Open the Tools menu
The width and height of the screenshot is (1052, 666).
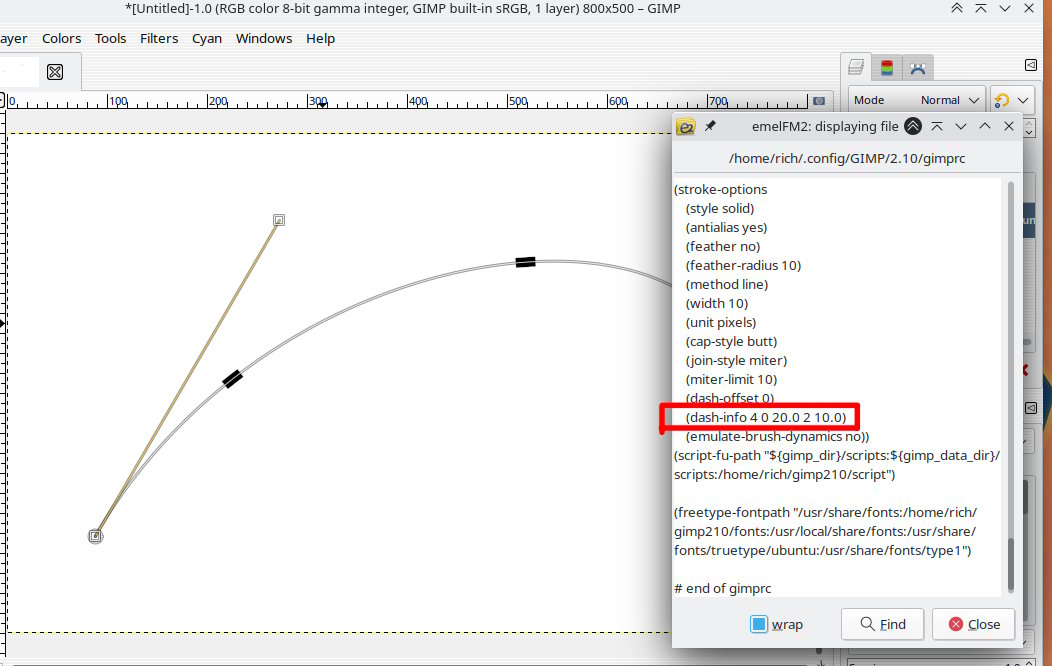pyautogui.click(x=110, y=38)
